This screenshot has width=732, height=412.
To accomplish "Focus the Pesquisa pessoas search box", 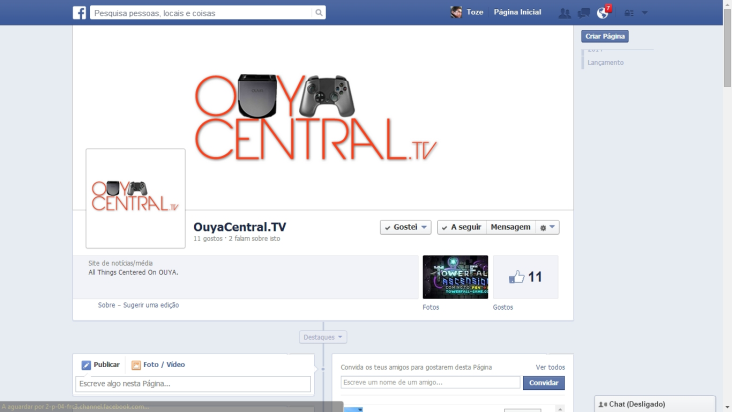I will tap(202, 13).
